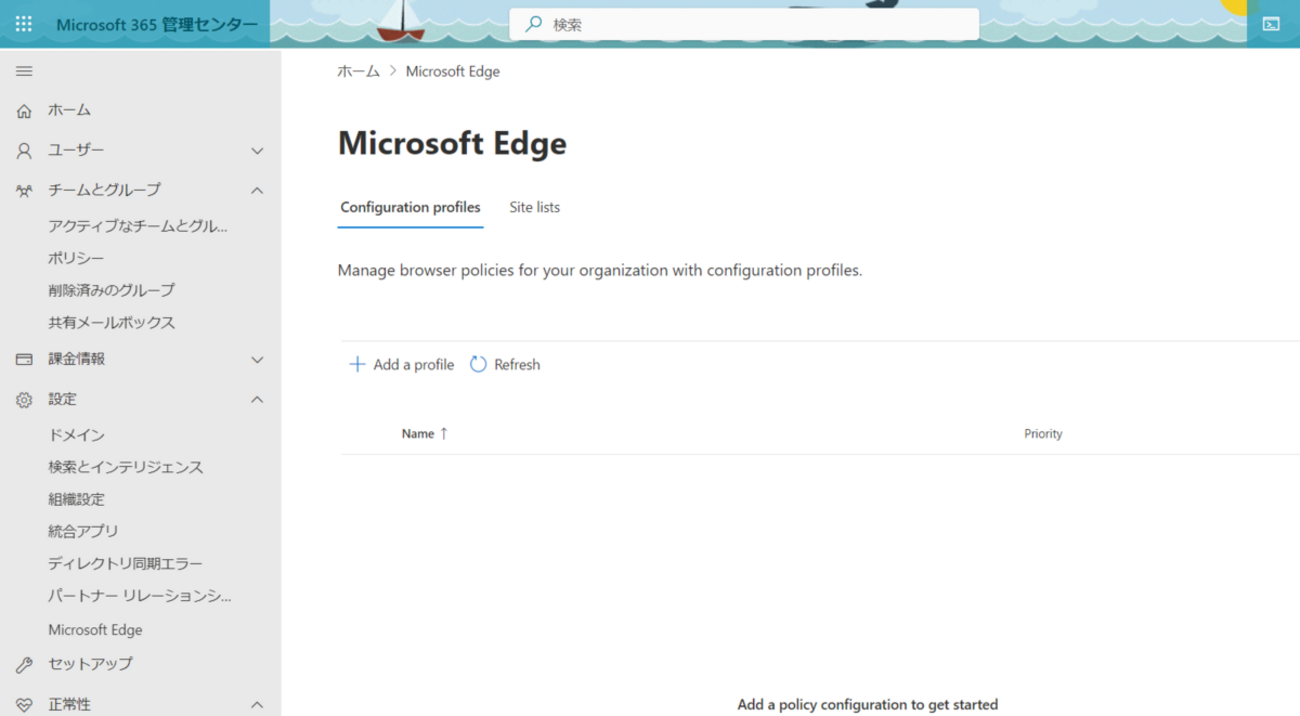The image size is (1300, 716).
Task: Click the gear icon beside 設定
Action: point(24,400)
